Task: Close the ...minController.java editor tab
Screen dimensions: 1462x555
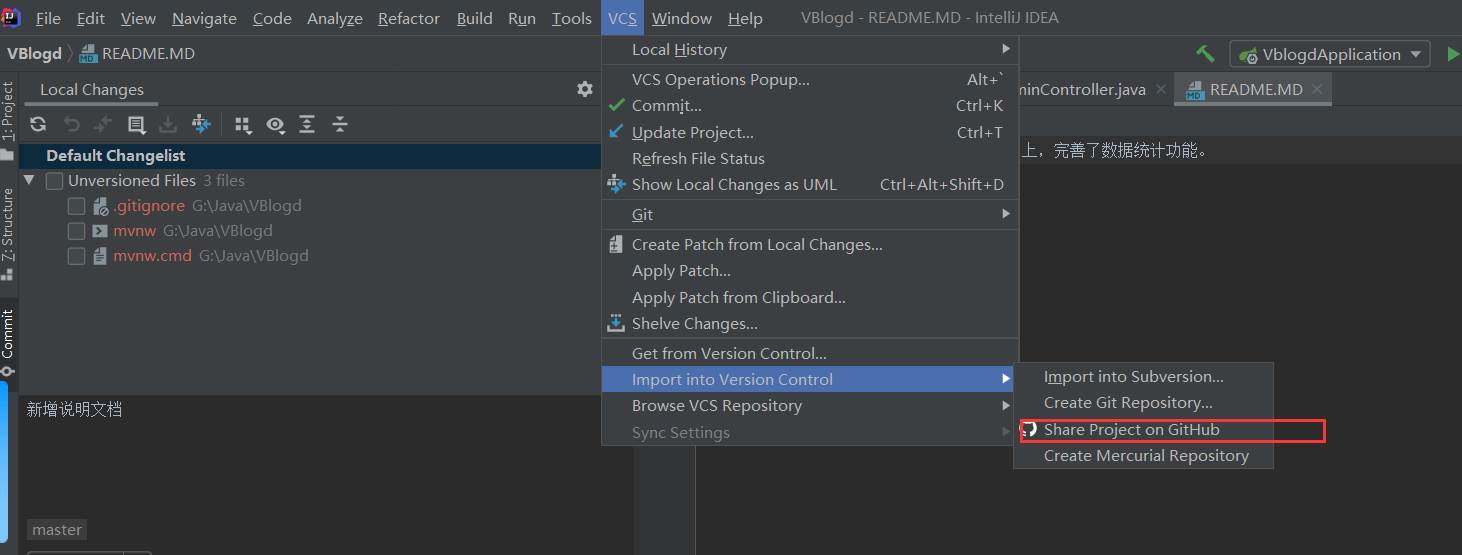Action: tap(1160, 89)
